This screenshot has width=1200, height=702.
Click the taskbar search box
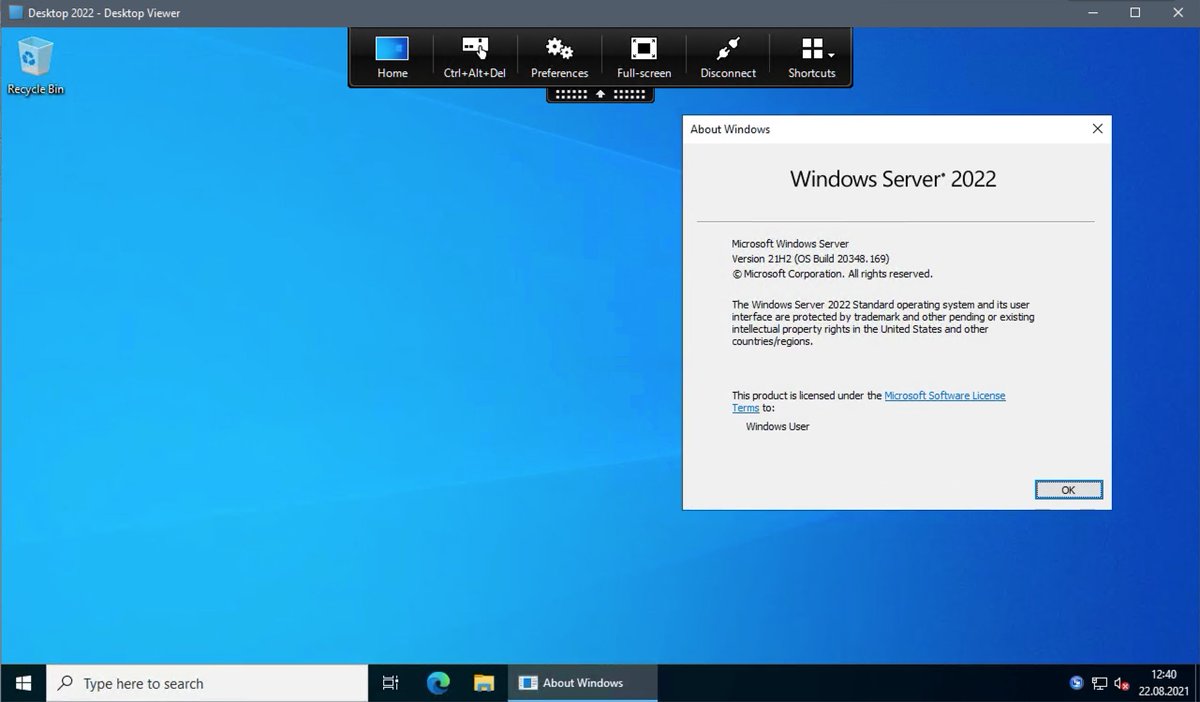pyautogui.click(x=207, y=683)
